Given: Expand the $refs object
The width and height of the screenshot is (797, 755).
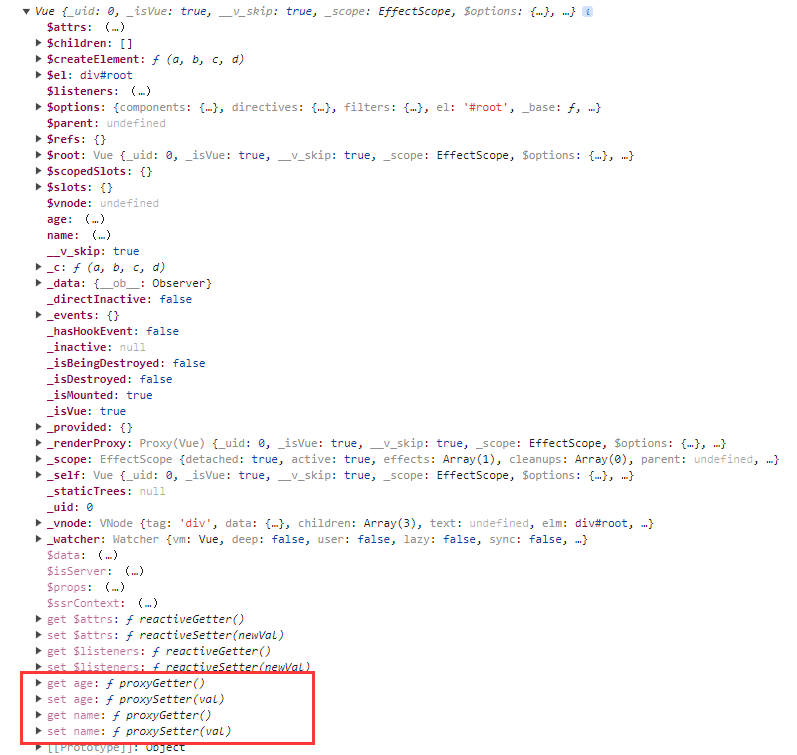Looking at the screenshot, I should (x=38, y=139).
